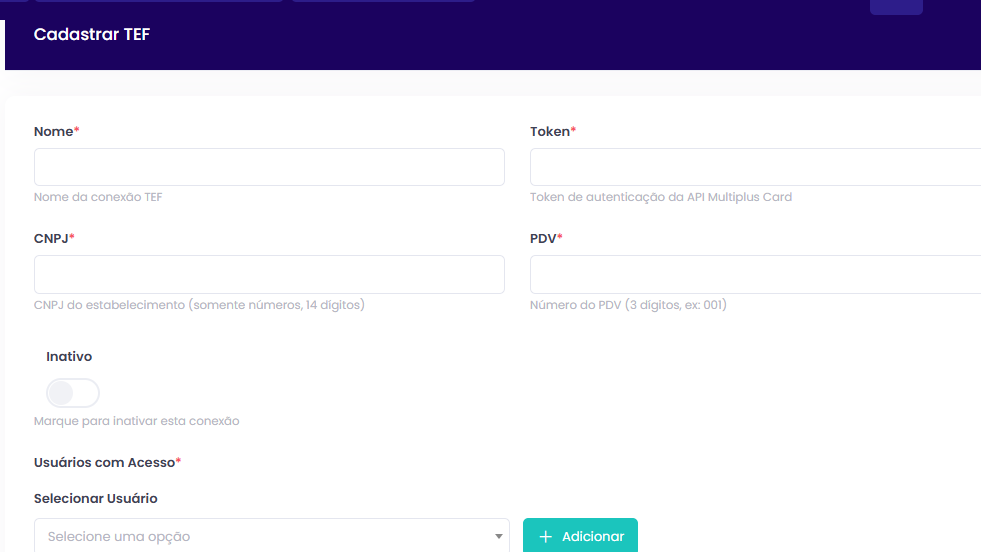Focus the Nome input field
Screen dimensions: 981x552
269,167
